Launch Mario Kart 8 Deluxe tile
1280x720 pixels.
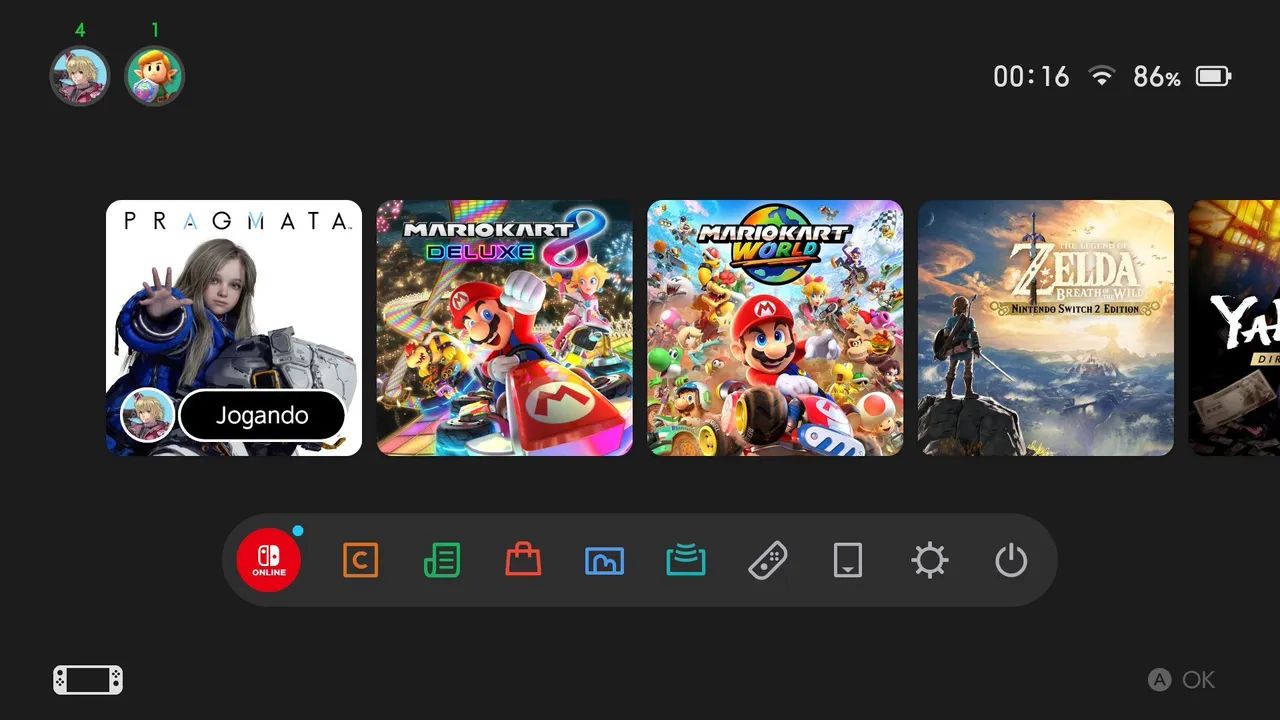(x=505, y=328)
